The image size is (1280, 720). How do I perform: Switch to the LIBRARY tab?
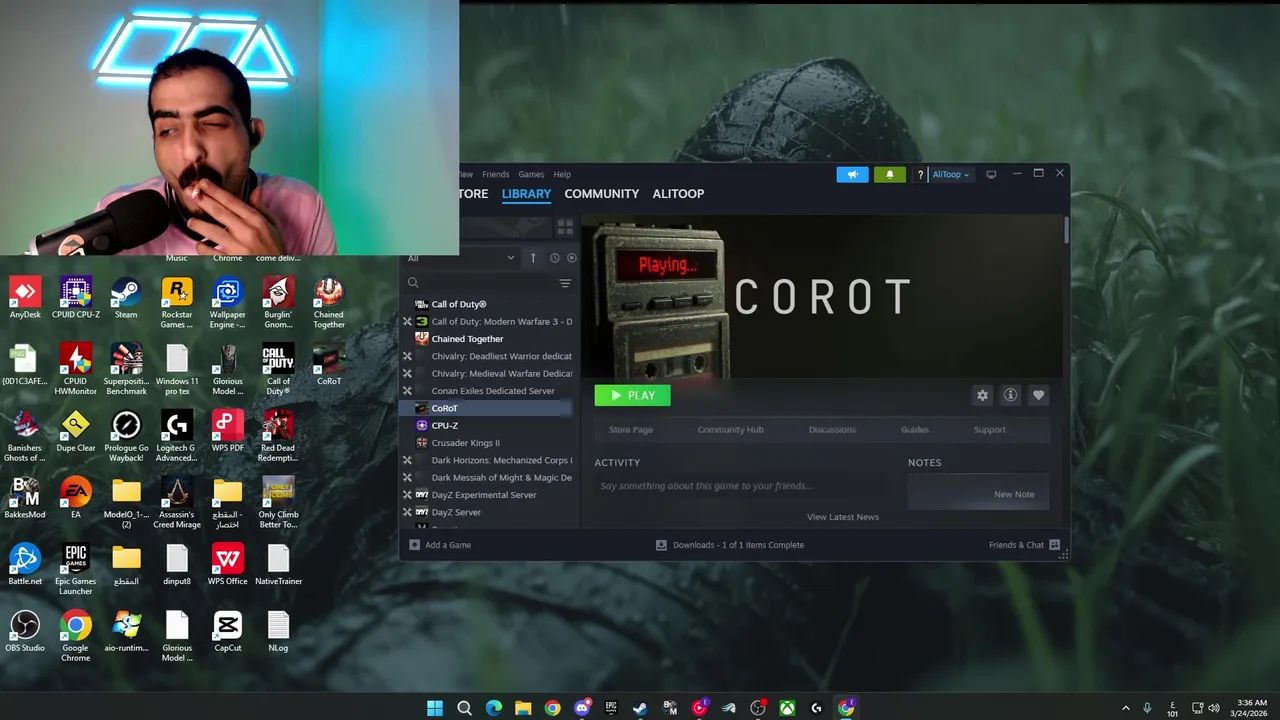[x=526, y=194]
